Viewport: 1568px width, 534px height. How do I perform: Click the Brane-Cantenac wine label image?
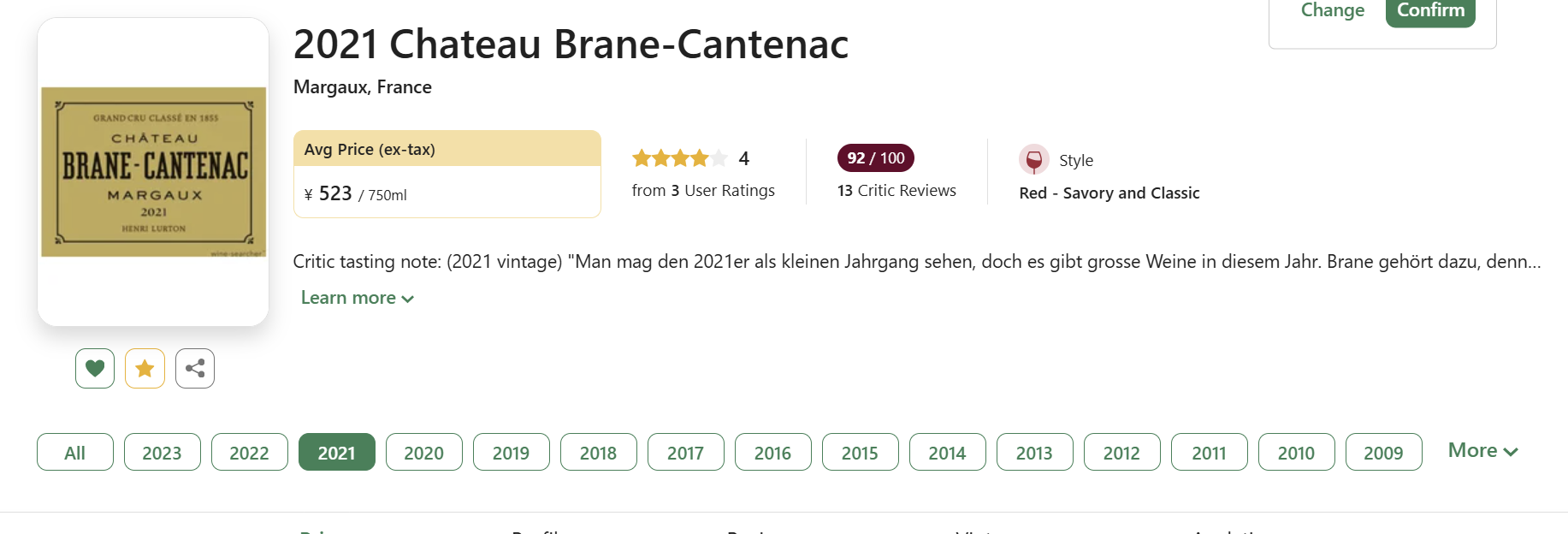[x=154, y=171]
